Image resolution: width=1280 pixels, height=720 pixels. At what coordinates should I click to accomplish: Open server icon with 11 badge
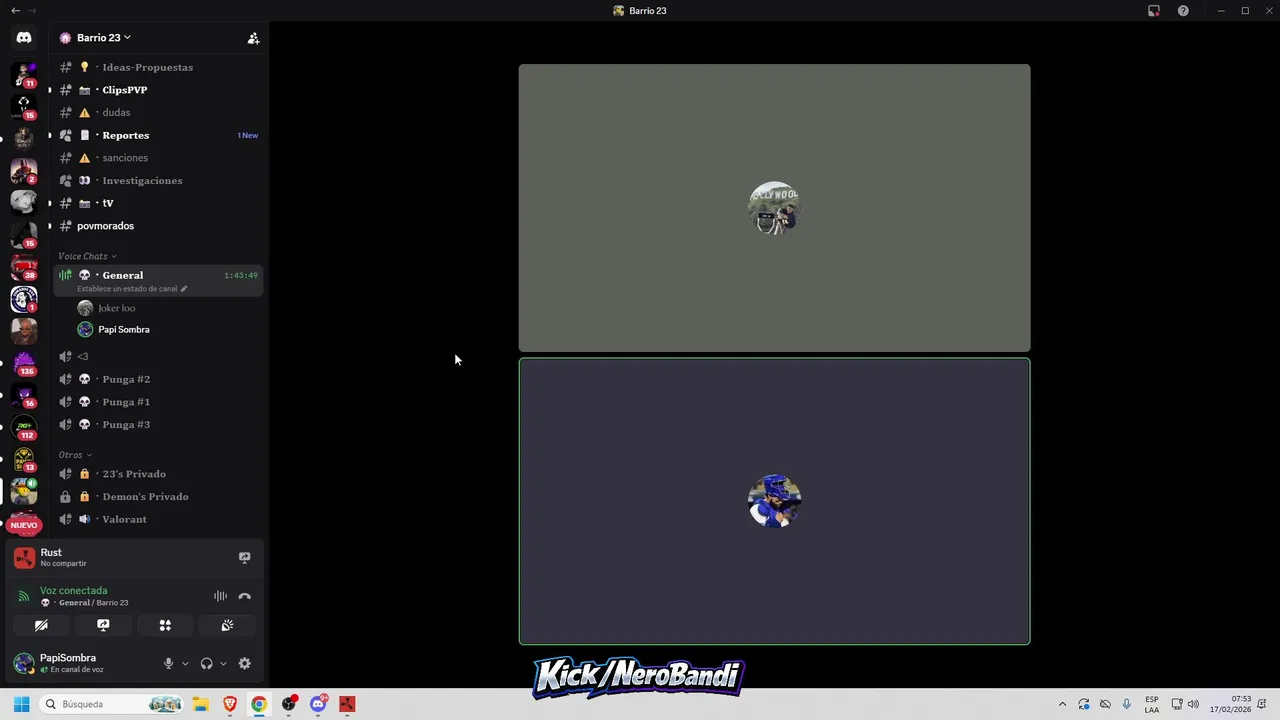(x=24, y=75)
